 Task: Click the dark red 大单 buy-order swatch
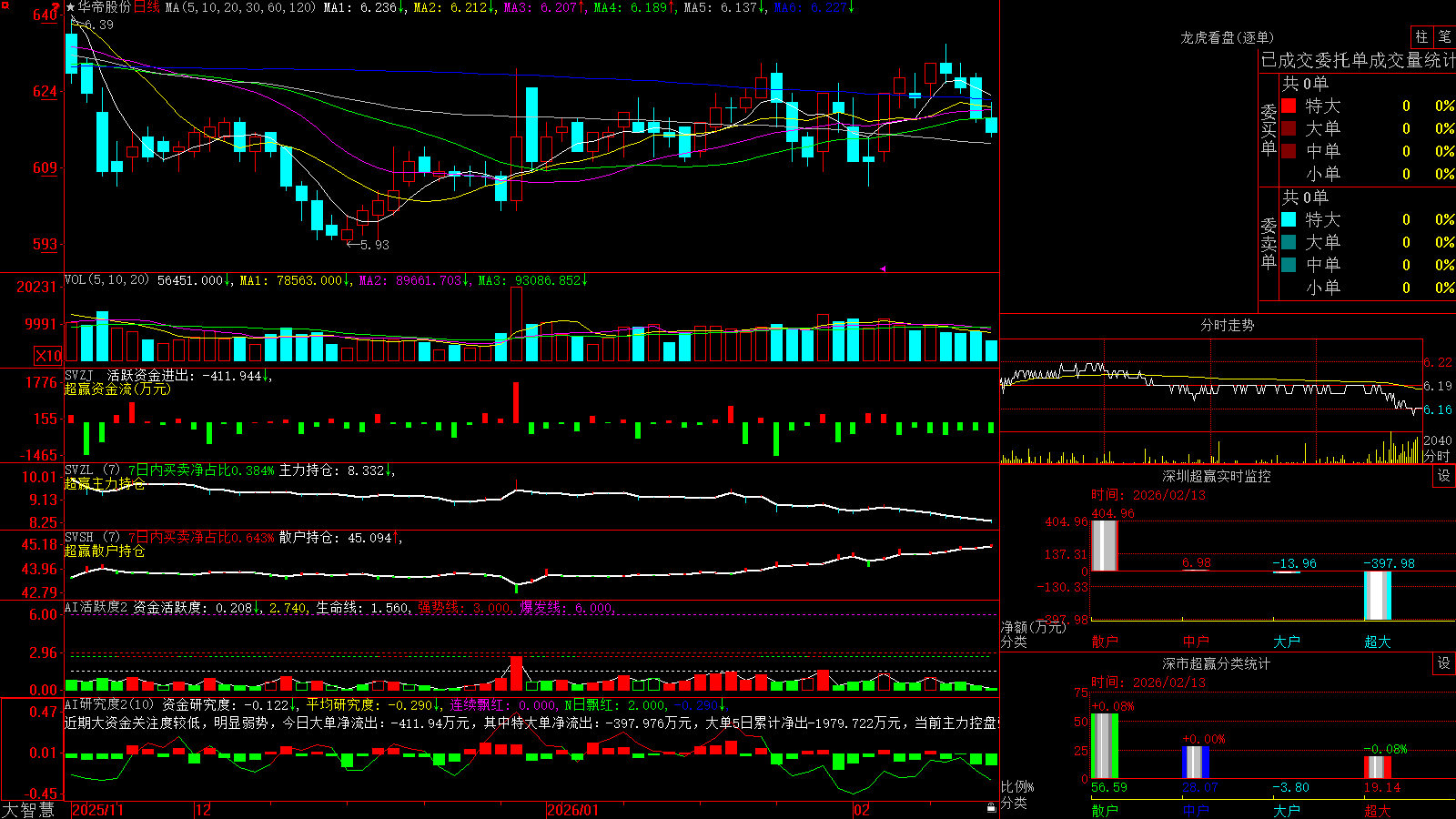coord(1289,128)
